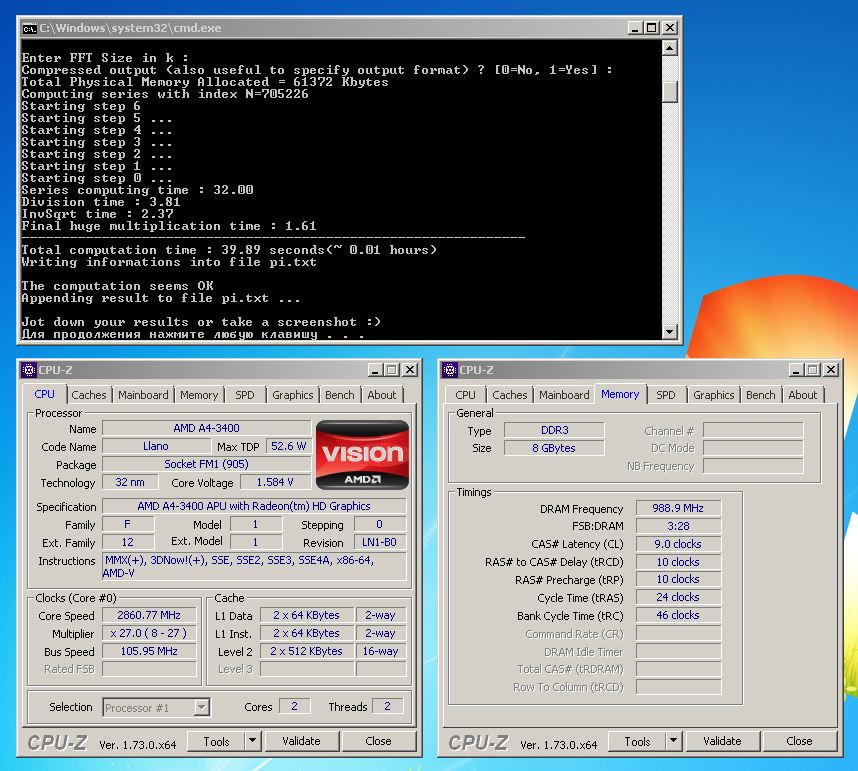Open the Tools dropdown arrow in left CPU-Z
The height and width of the screenshot is (771, 858).
pyautogui.click(x=252, y=741)
